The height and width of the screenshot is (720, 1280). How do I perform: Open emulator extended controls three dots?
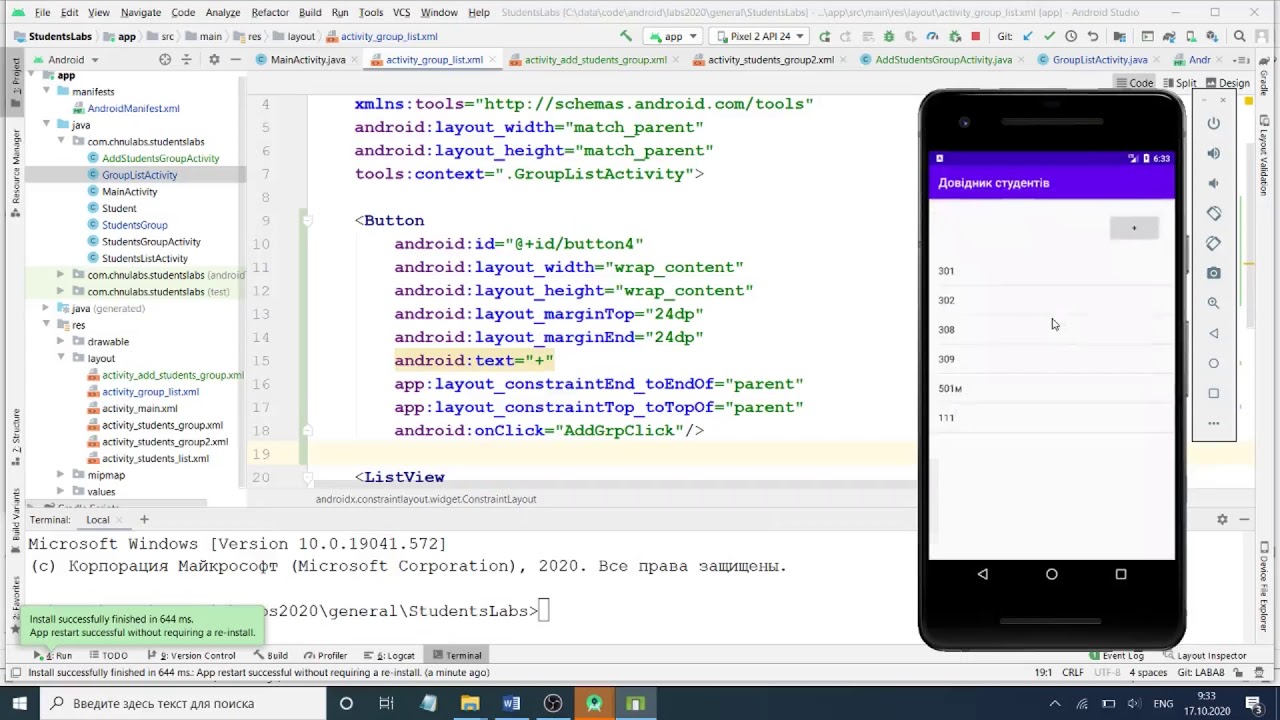tap(1213, 423)
